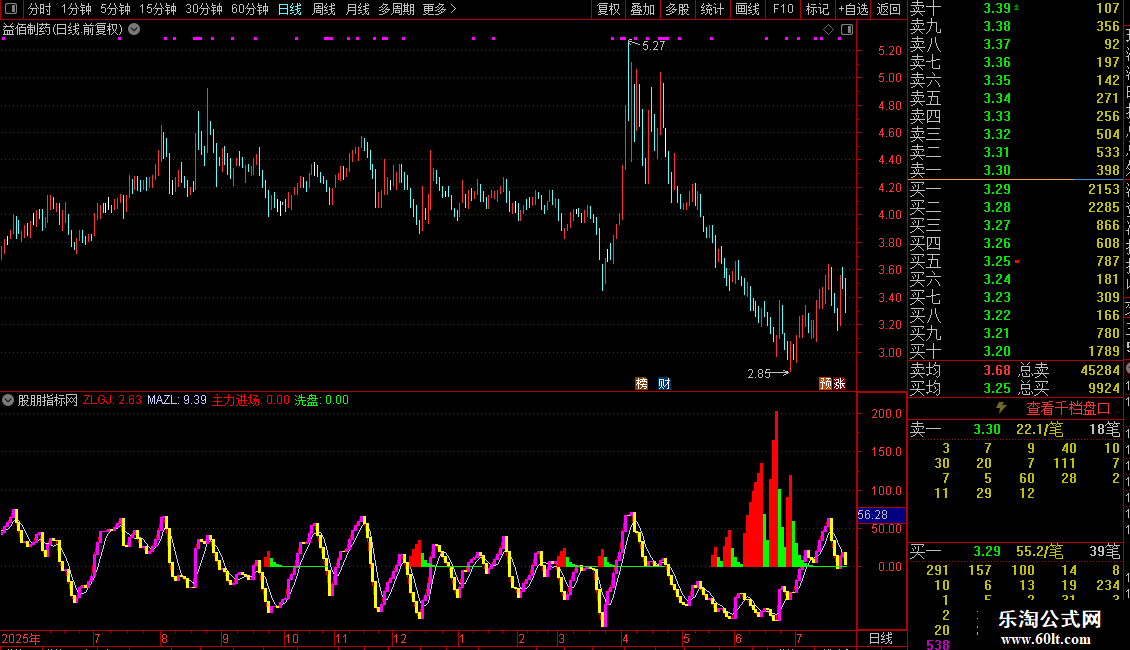Click the 返回 back button
1130x650 pixels.
tap(889, 9)
